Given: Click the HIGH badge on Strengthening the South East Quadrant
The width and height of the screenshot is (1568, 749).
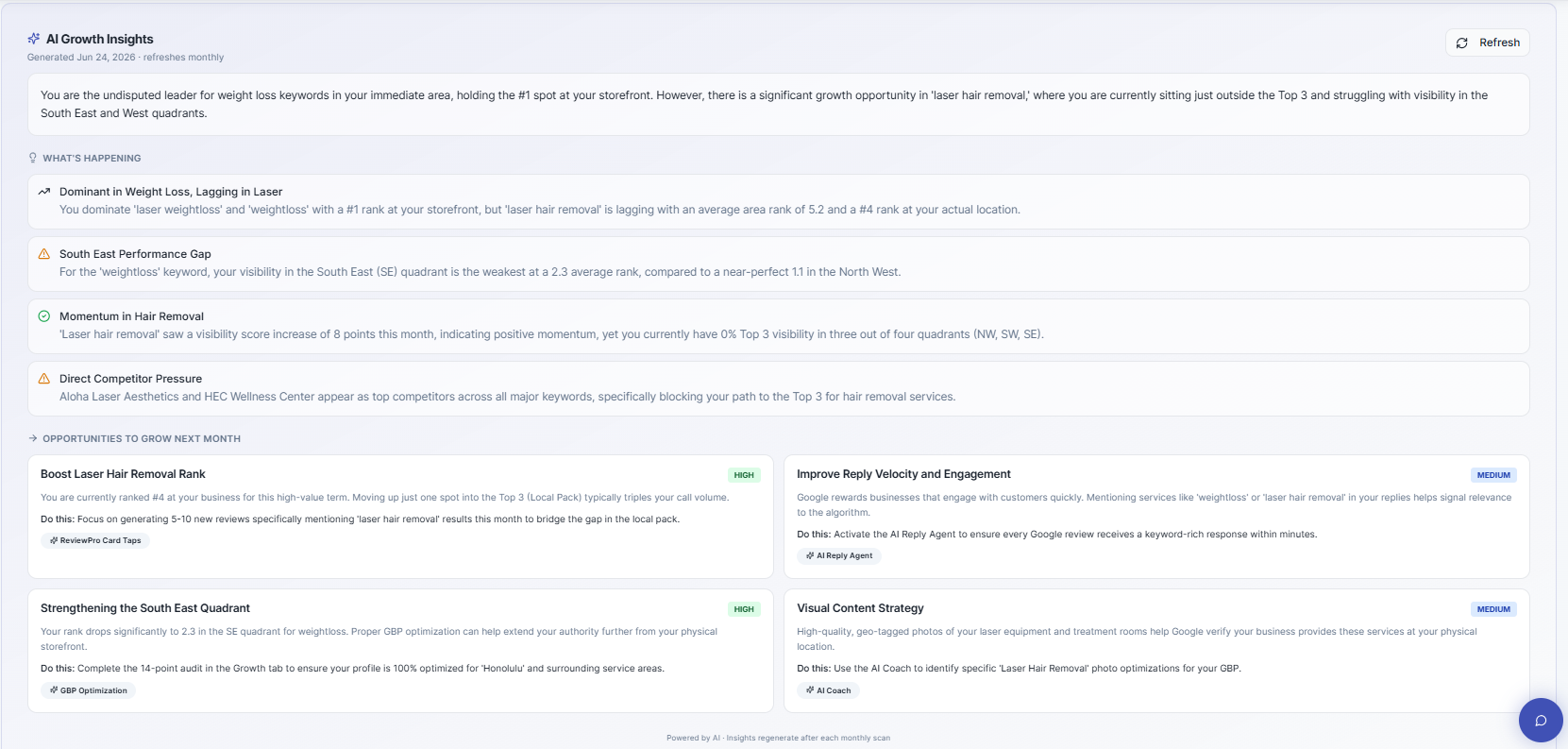Looking at the screenshot, I should pos(744,609).
